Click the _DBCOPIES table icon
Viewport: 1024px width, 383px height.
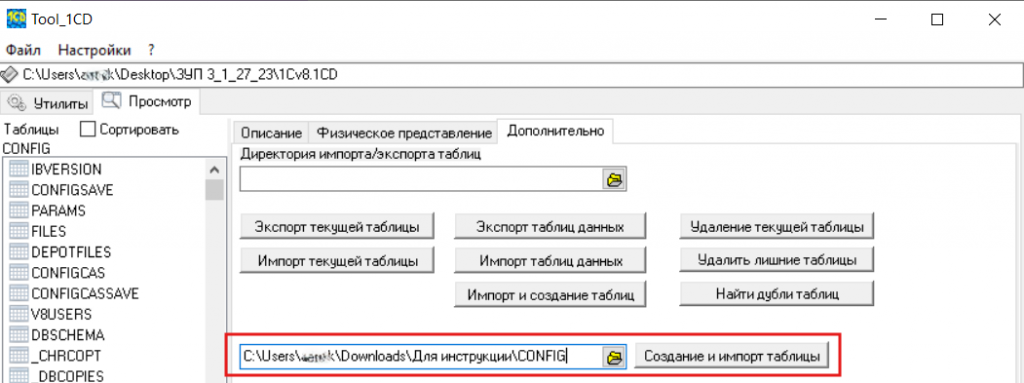[x=19, y=376]
